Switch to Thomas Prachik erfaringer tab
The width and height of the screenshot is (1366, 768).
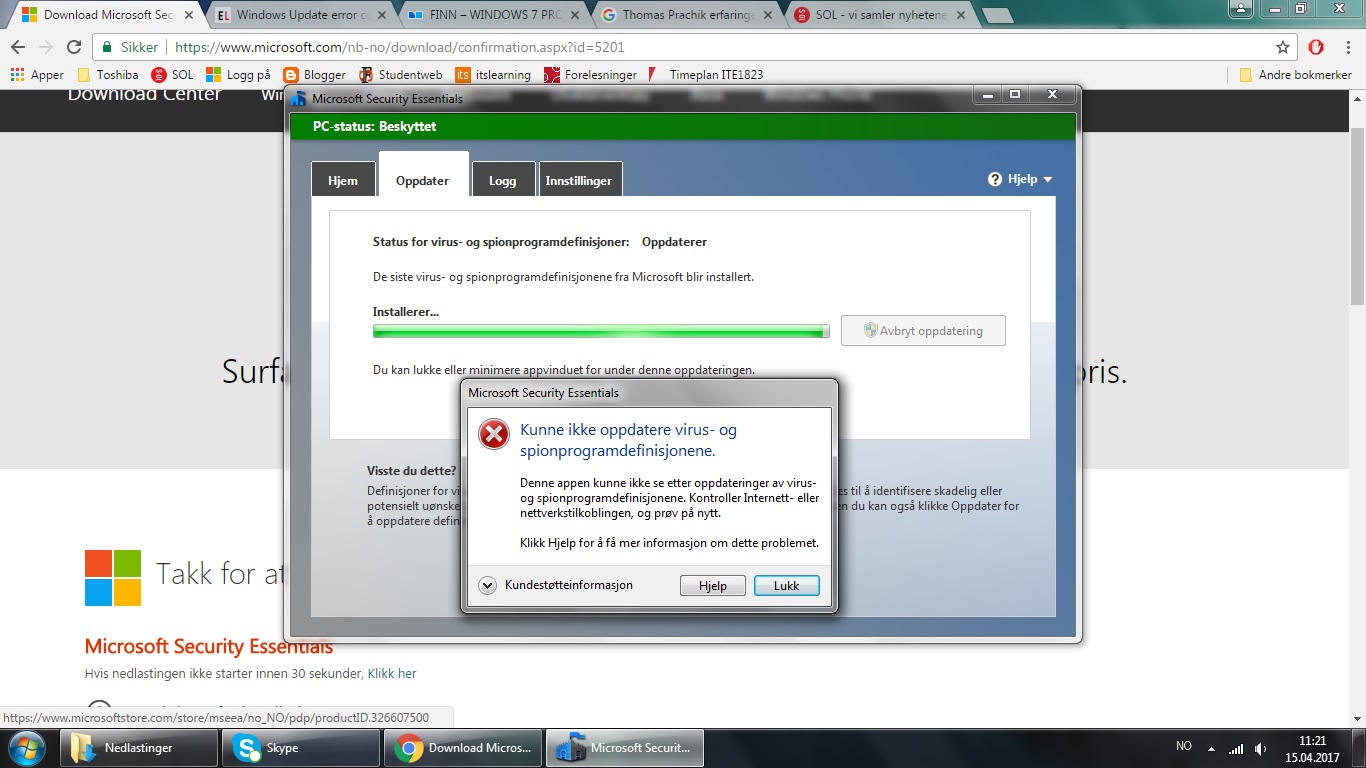click(x=686, y=15)
